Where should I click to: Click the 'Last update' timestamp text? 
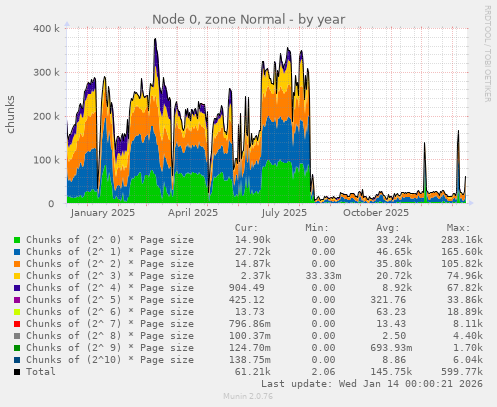[x=372, y=384]
